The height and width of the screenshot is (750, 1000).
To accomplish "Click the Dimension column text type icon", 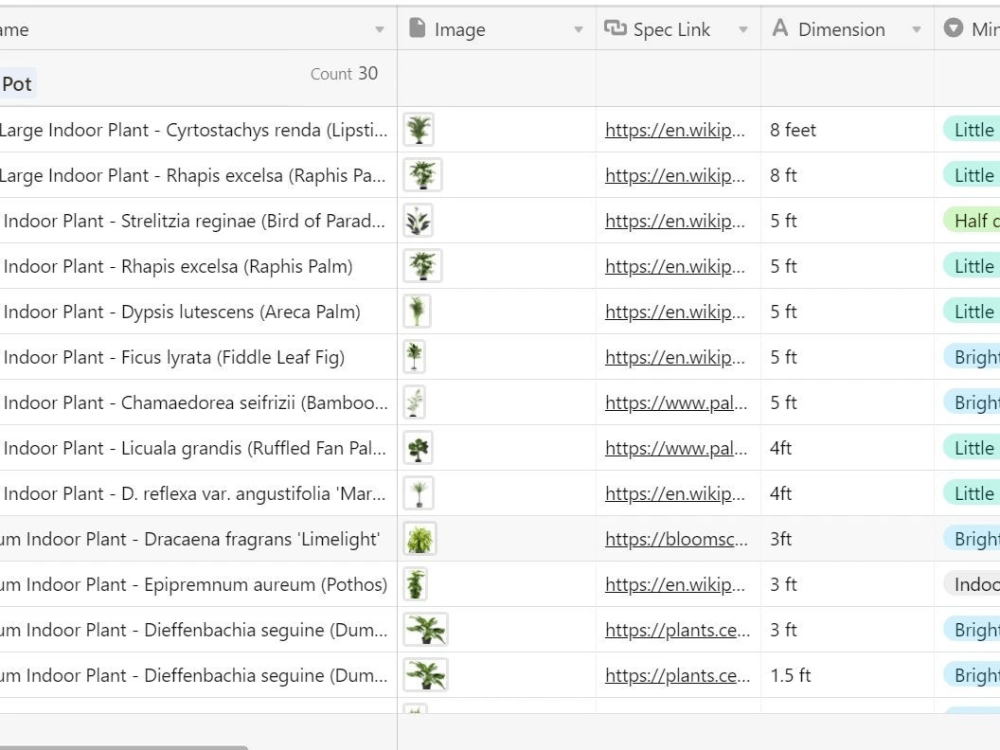I will pyautogui.click(x=780, y=28).
